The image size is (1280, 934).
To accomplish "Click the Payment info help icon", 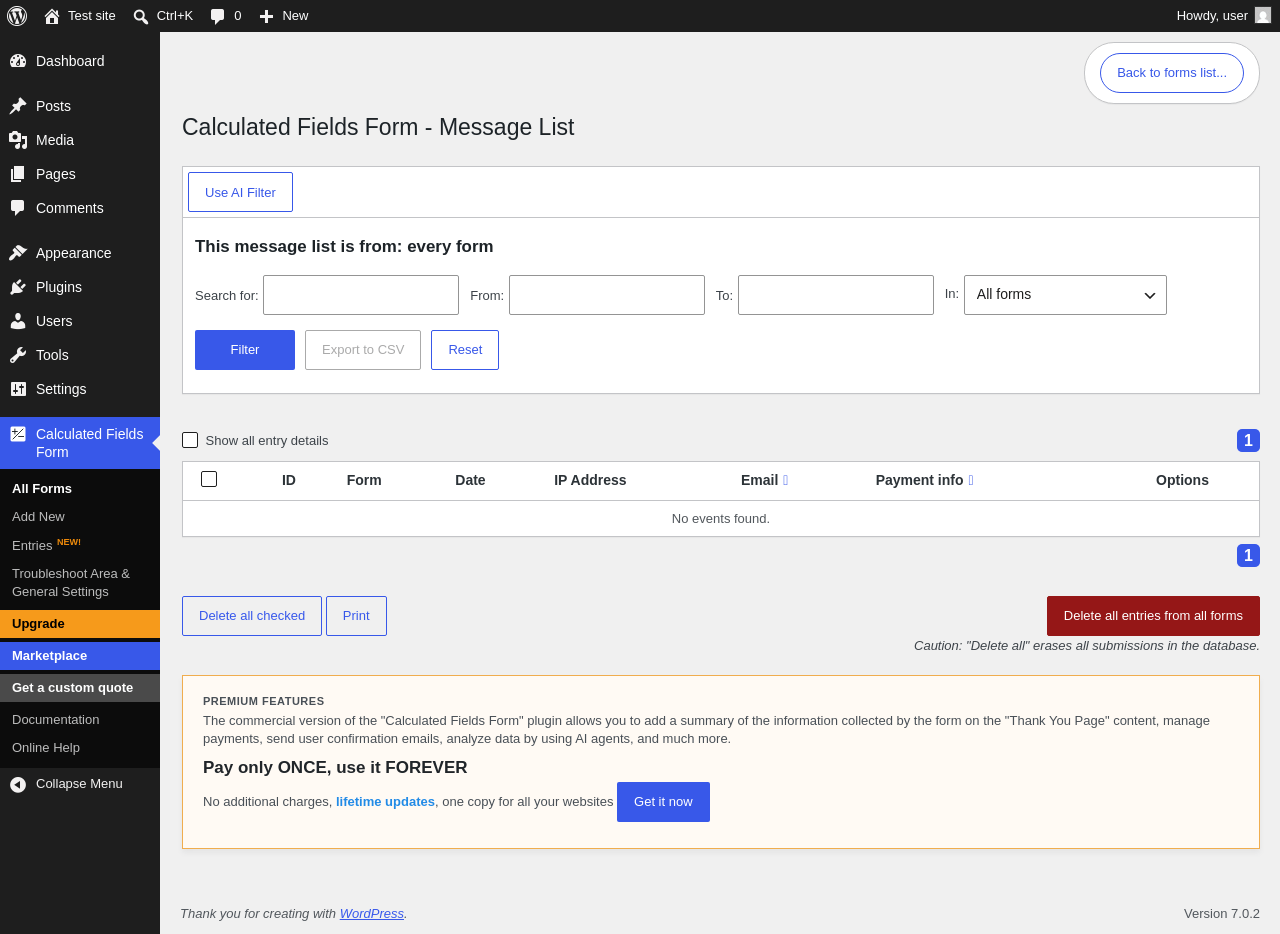I will pos(971,480).
